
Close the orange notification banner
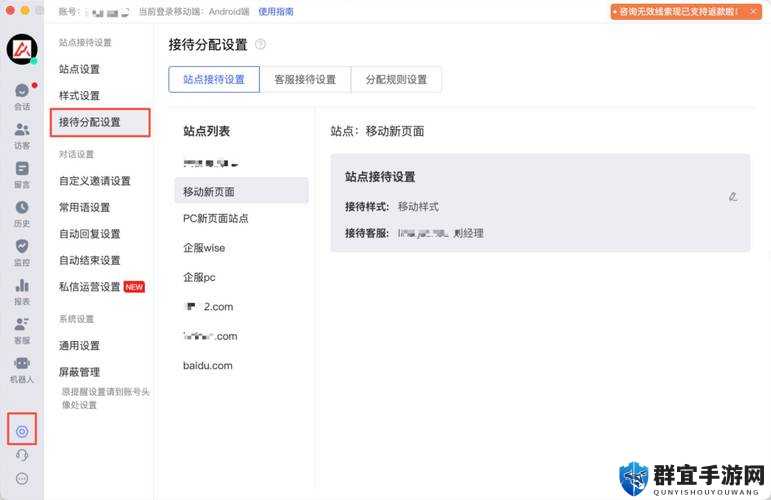coord(754,11)
